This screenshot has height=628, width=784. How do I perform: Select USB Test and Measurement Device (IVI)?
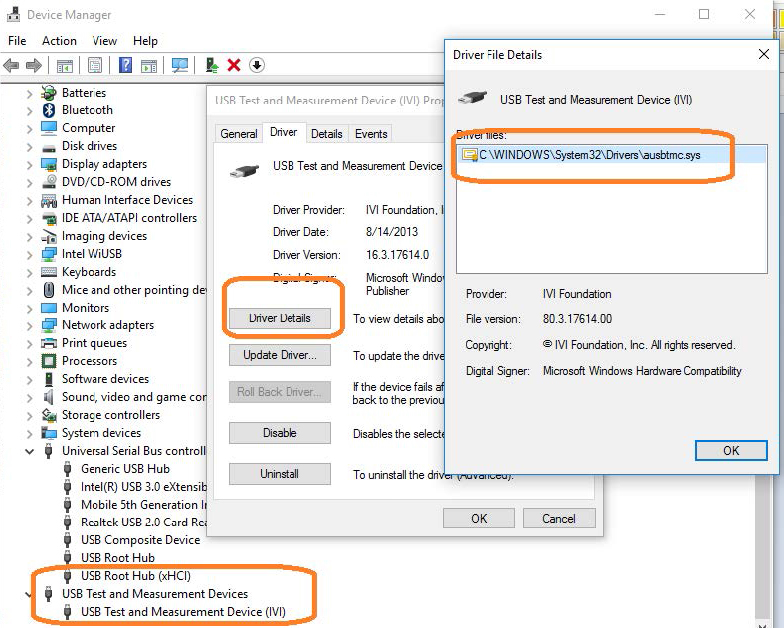coord(182,612)
